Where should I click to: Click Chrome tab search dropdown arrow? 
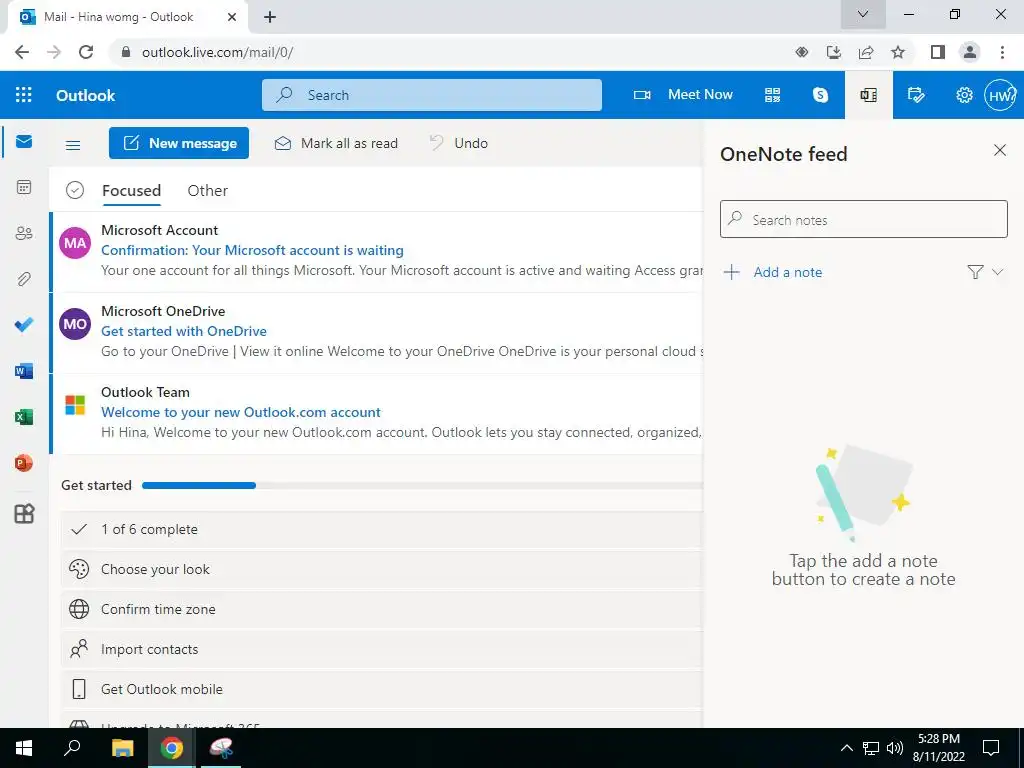(x=863, y=14)
